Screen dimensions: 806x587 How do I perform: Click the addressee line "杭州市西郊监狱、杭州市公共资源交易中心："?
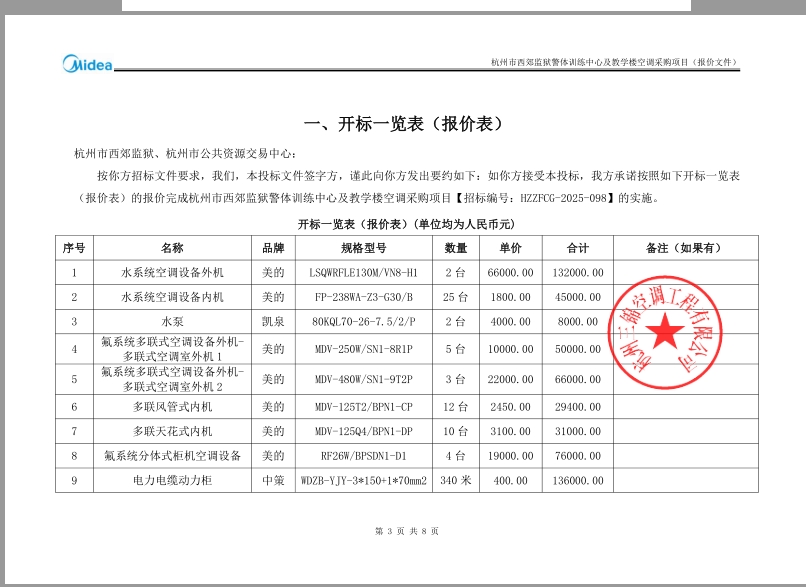pos(186,153)
